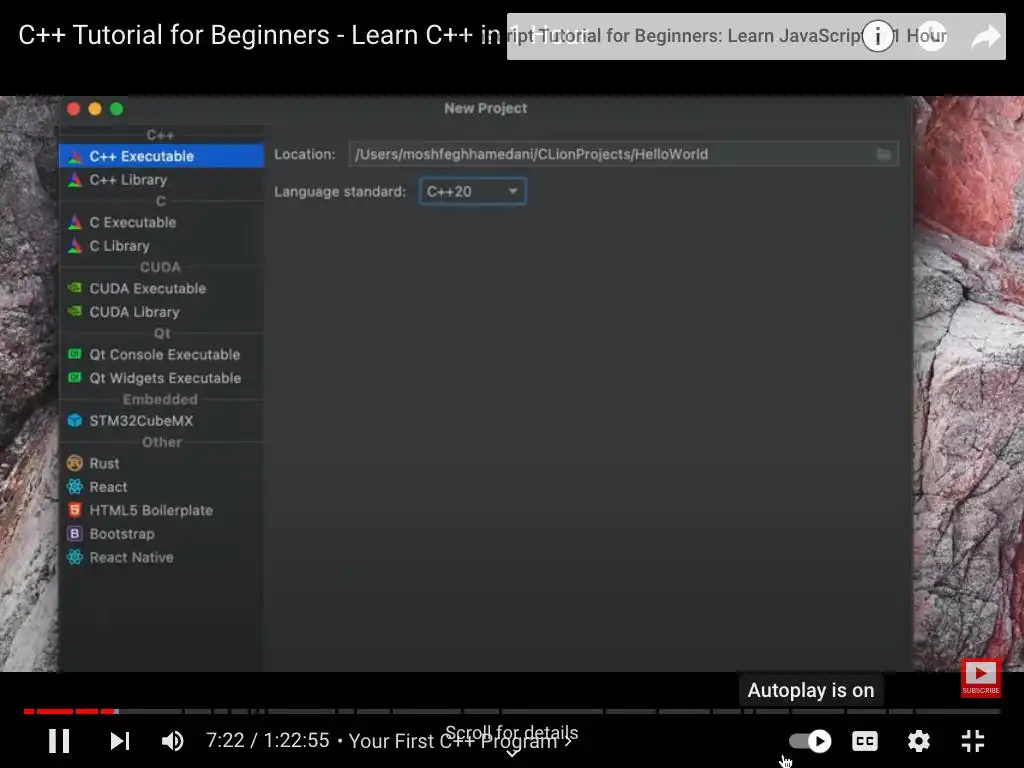Select Rust project type
The image size is (1024, 768).
(161, 463)
